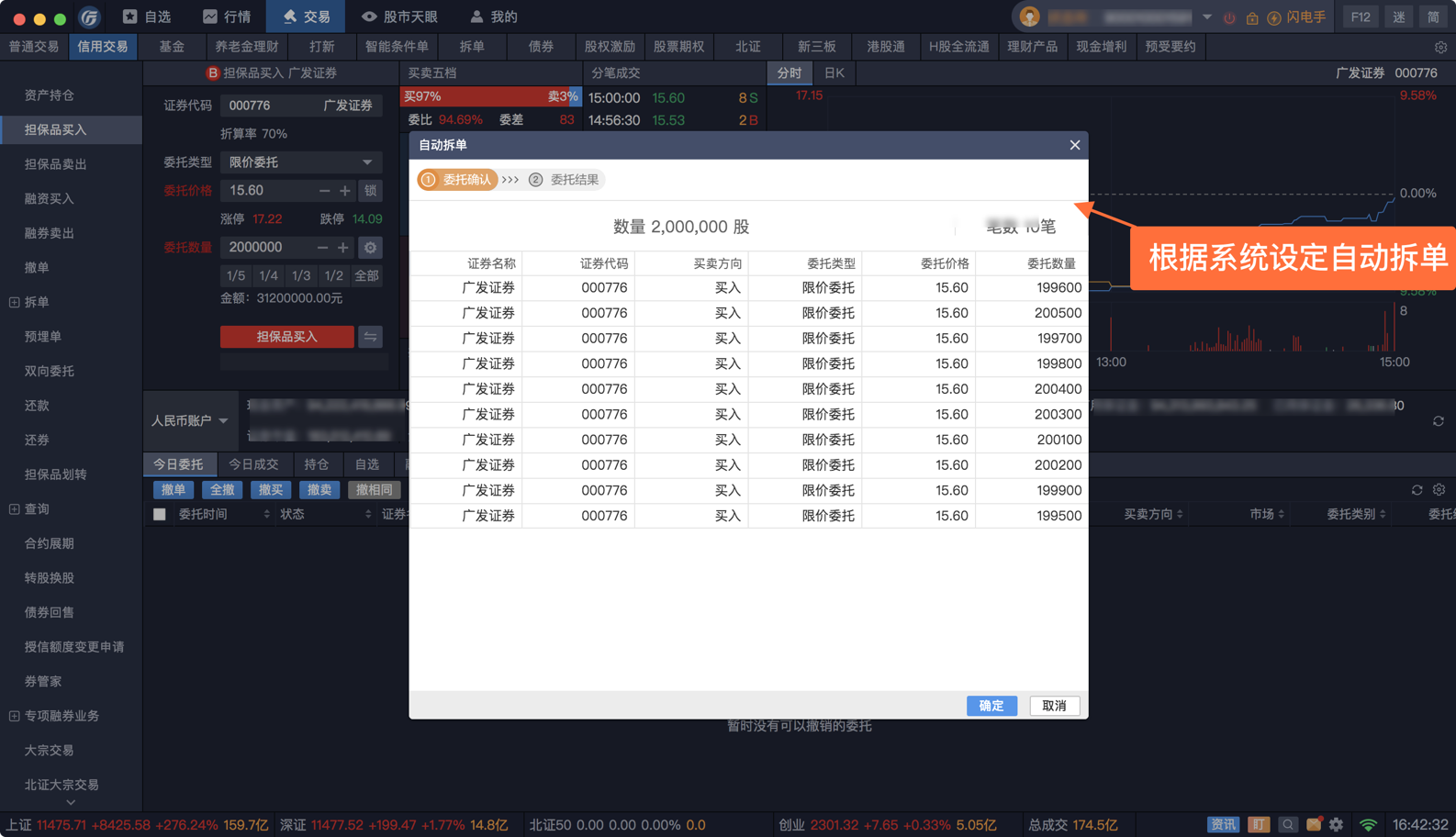Increase the 委托数量 with plus icon
Image resolution: width=1456 pixels, height=837 pixels.
pyautogui.click(x=343, y=247)
